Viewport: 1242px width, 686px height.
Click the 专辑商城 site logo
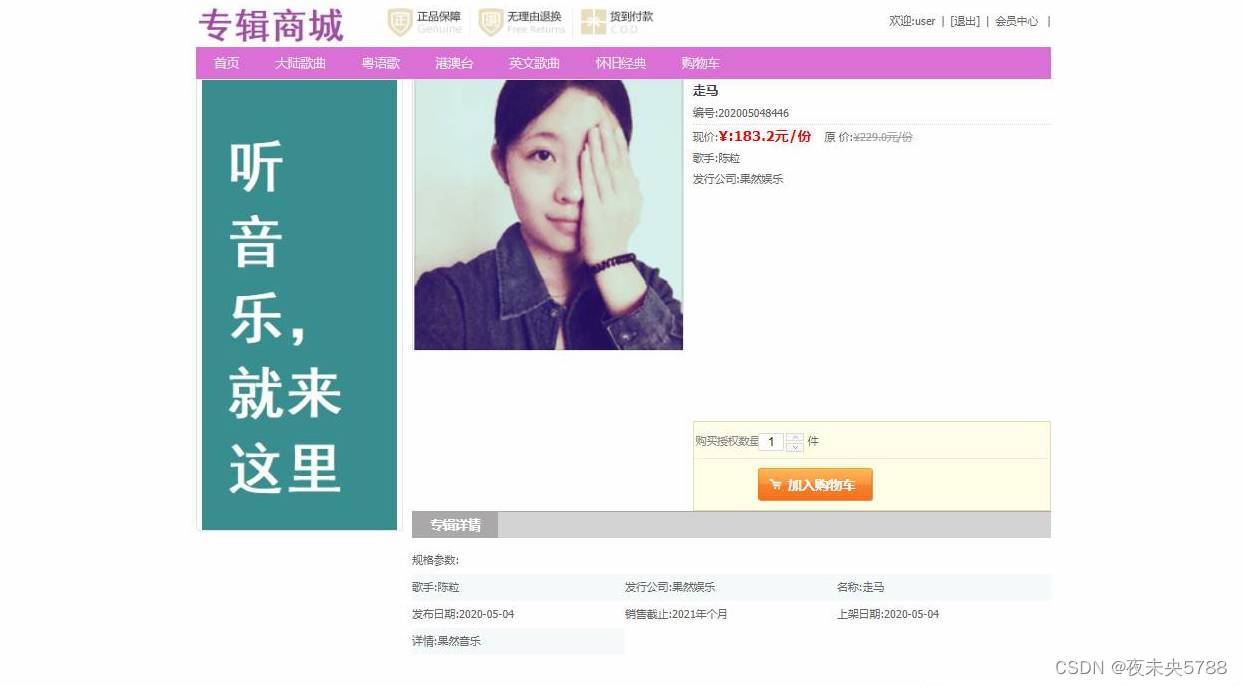click(x=271, y=25)
